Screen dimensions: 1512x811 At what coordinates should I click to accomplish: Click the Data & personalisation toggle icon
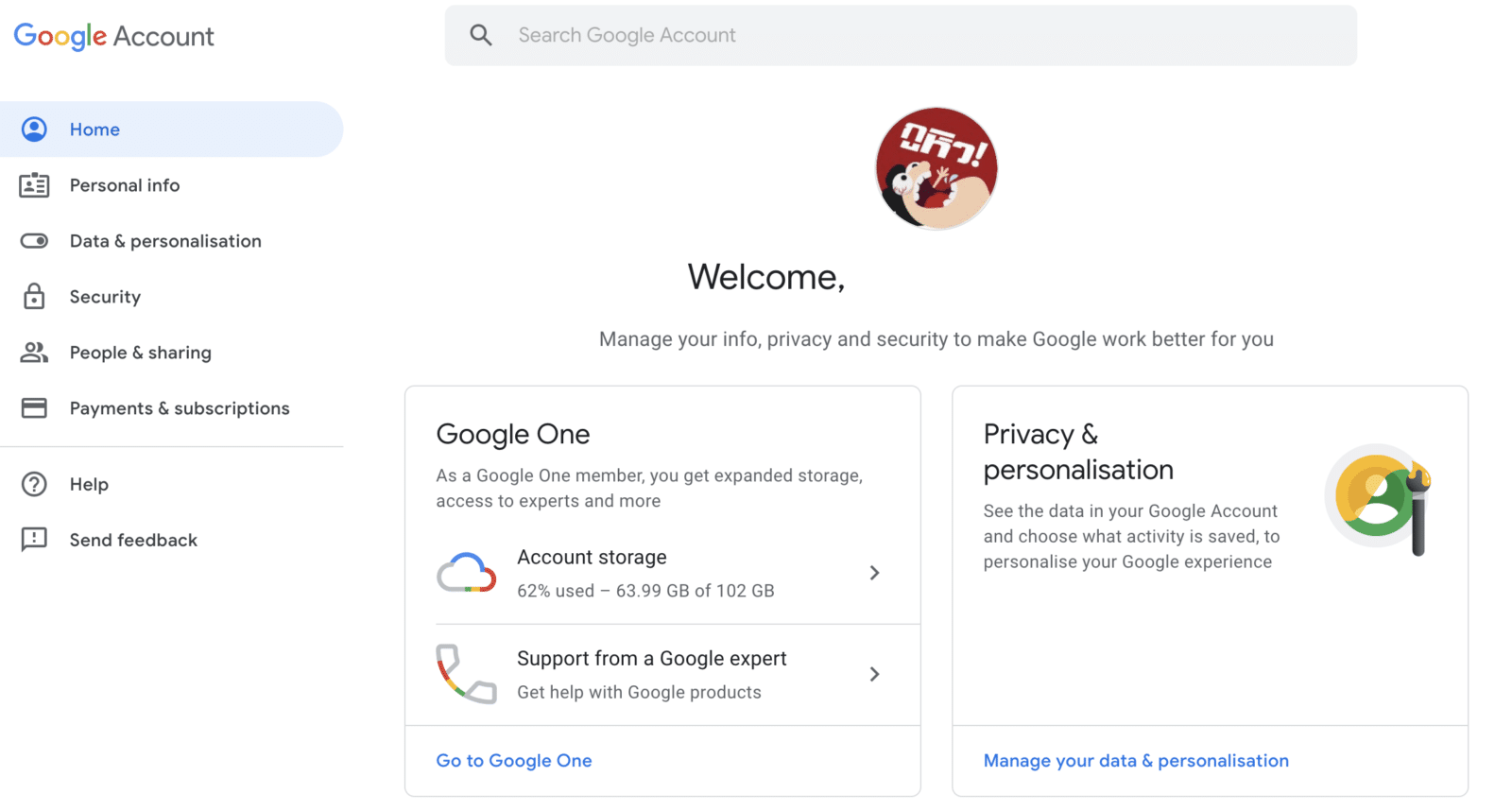click(34, 241)
